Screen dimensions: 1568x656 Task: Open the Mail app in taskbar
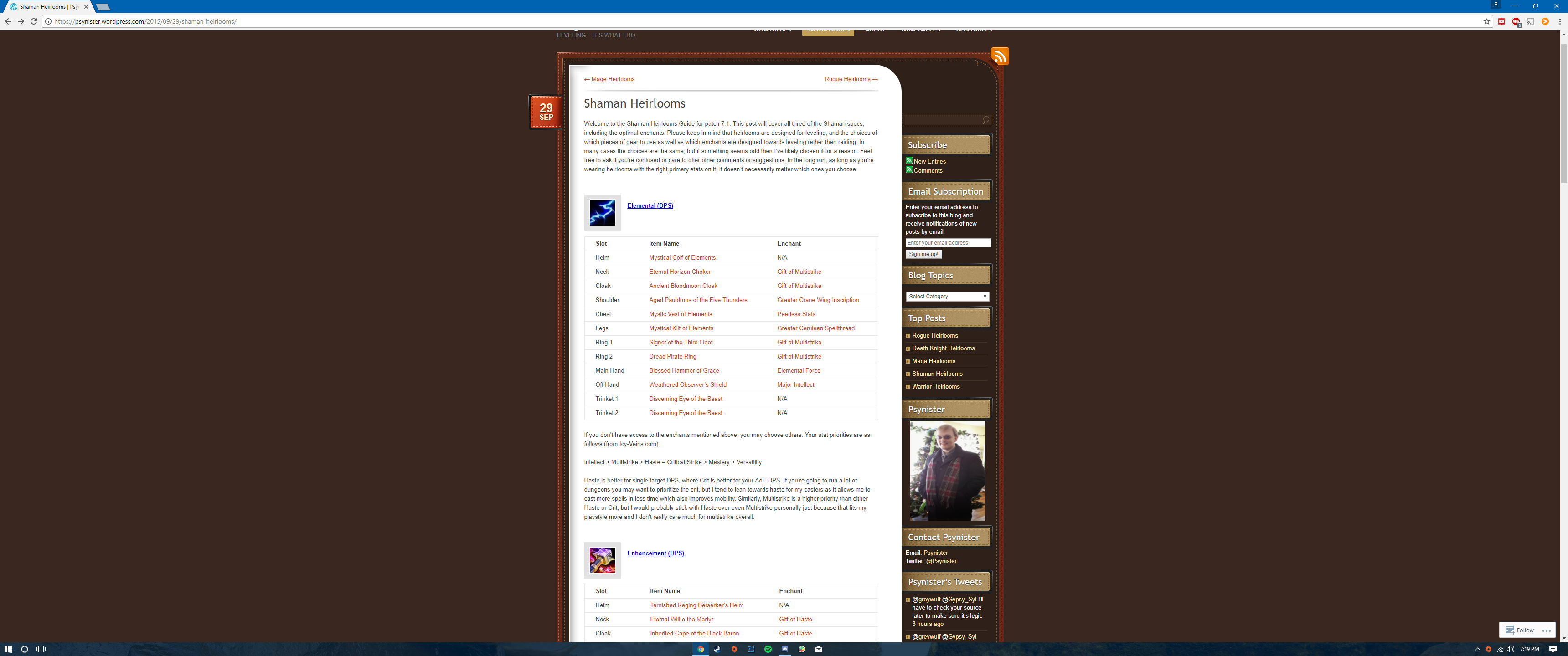[x=819, y=649]
